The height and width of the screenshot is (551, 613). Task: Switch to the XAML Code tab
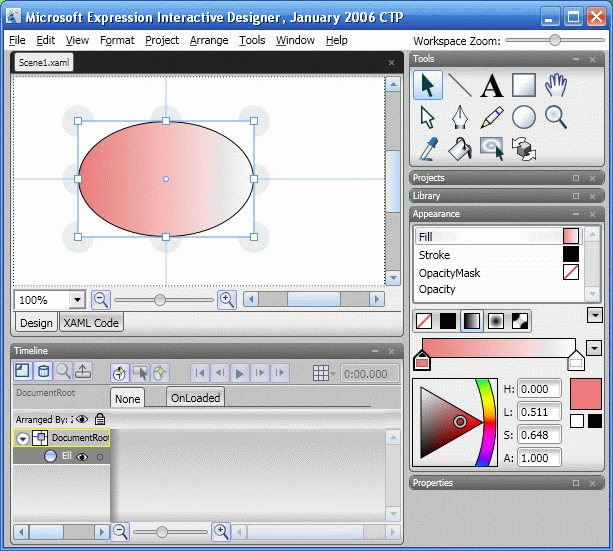click(x=91, y=323)
